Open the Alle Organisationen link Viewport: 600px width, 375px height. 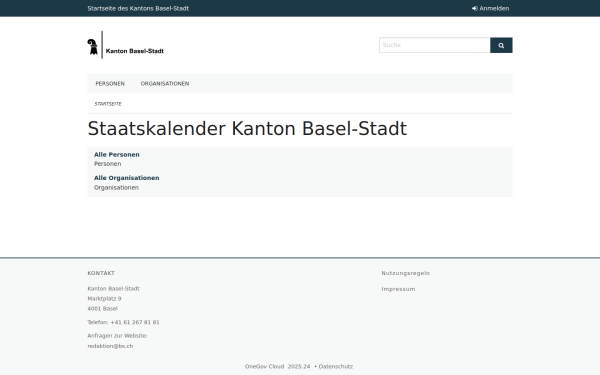tap(127, 178)
